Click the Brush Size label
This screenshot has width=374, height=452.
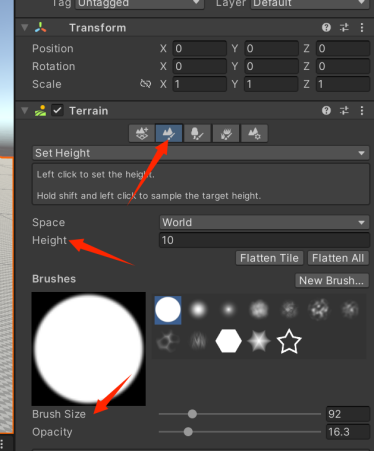pos(59,414)
